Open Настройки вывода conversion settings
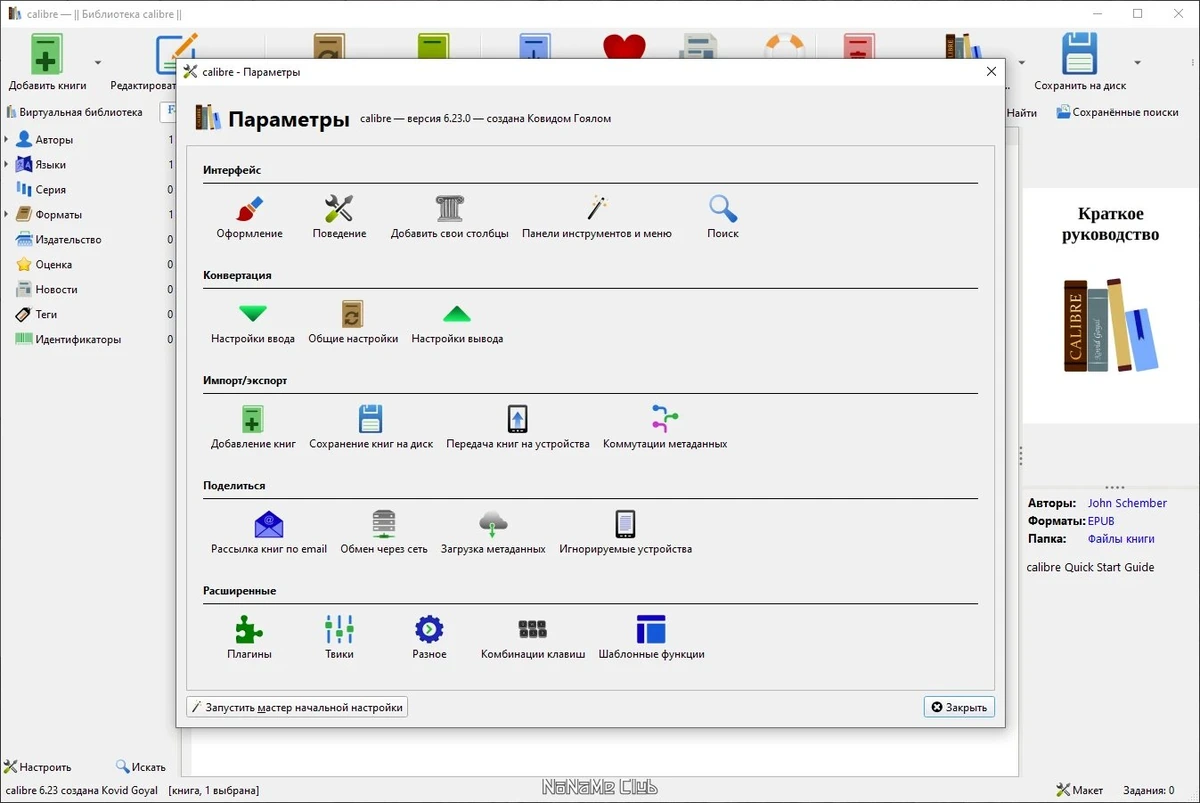Image resolution: width=1200 pixels, height=803 pixels. [457, 322]
